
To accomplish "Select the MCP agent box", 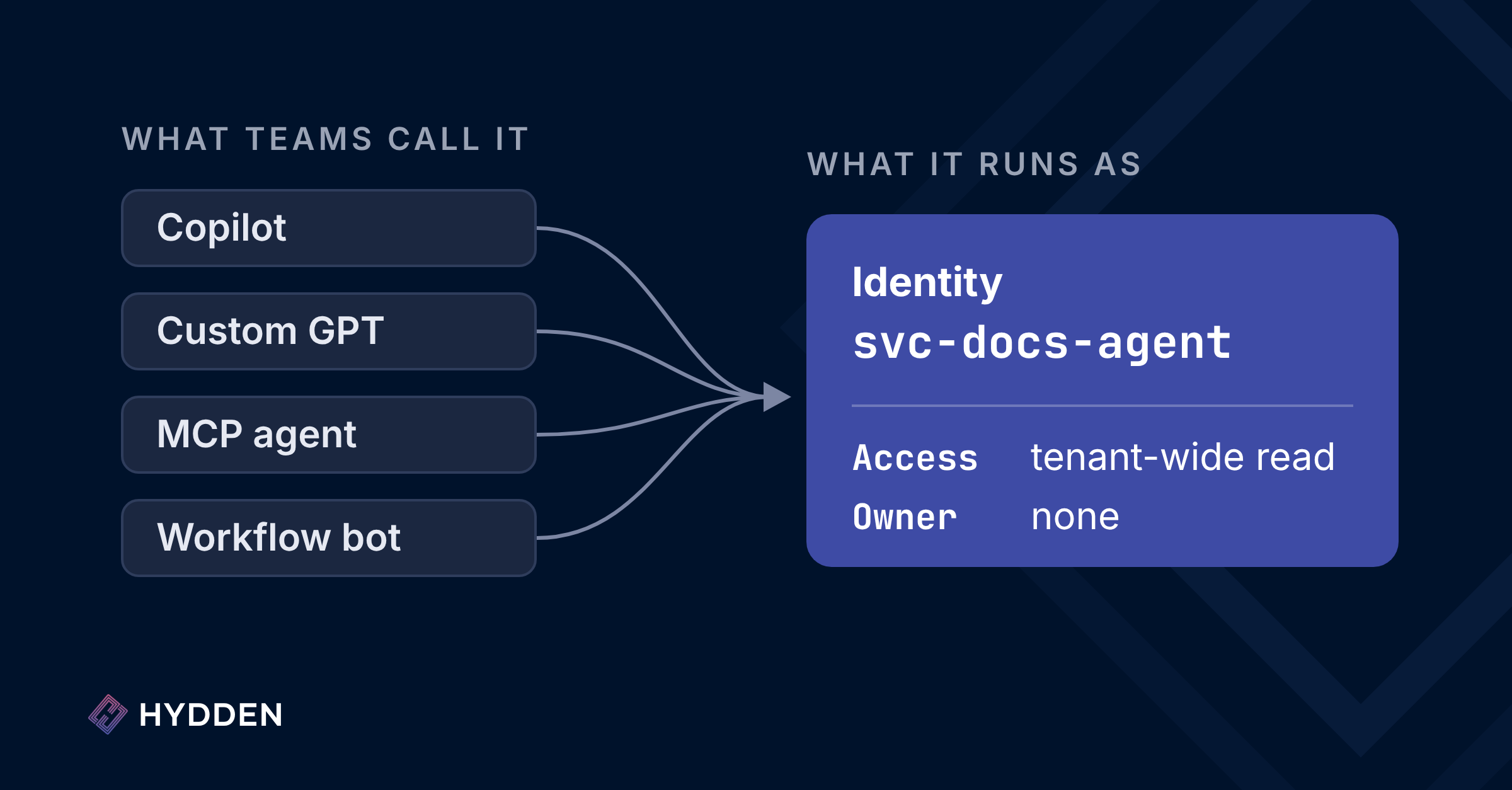I will (x=328, y=435).
